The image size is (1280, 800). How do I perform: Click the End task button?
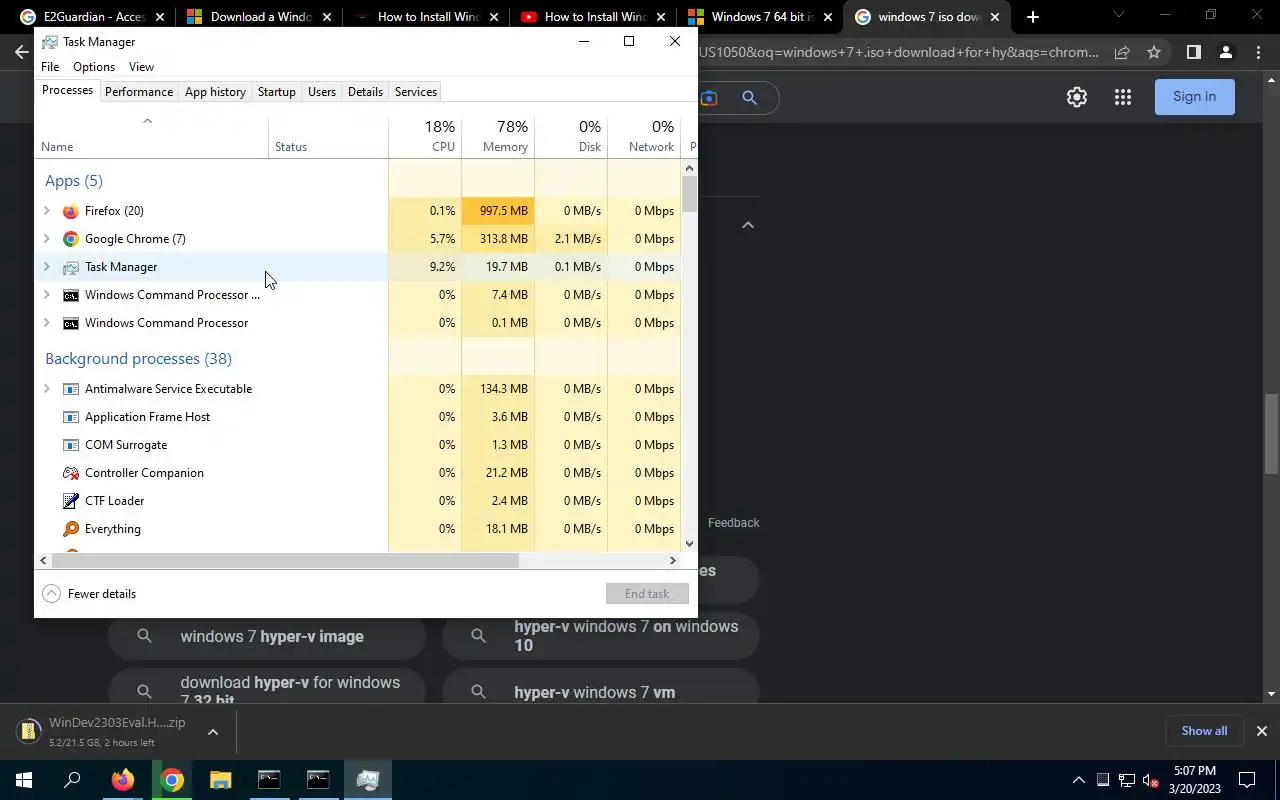click(647, 594)
